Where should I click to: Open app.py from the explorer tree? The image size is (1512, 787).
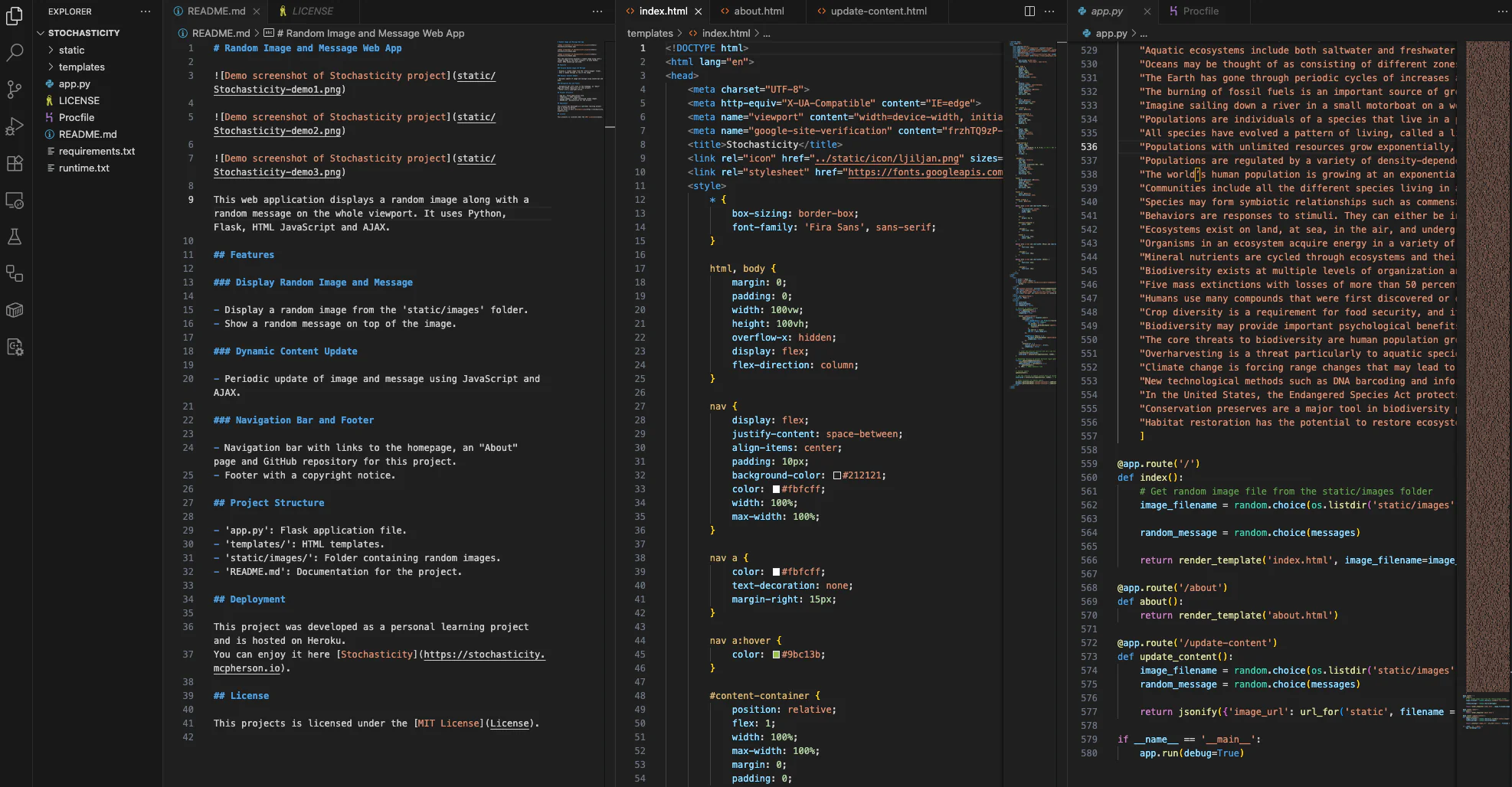point(74,83)
